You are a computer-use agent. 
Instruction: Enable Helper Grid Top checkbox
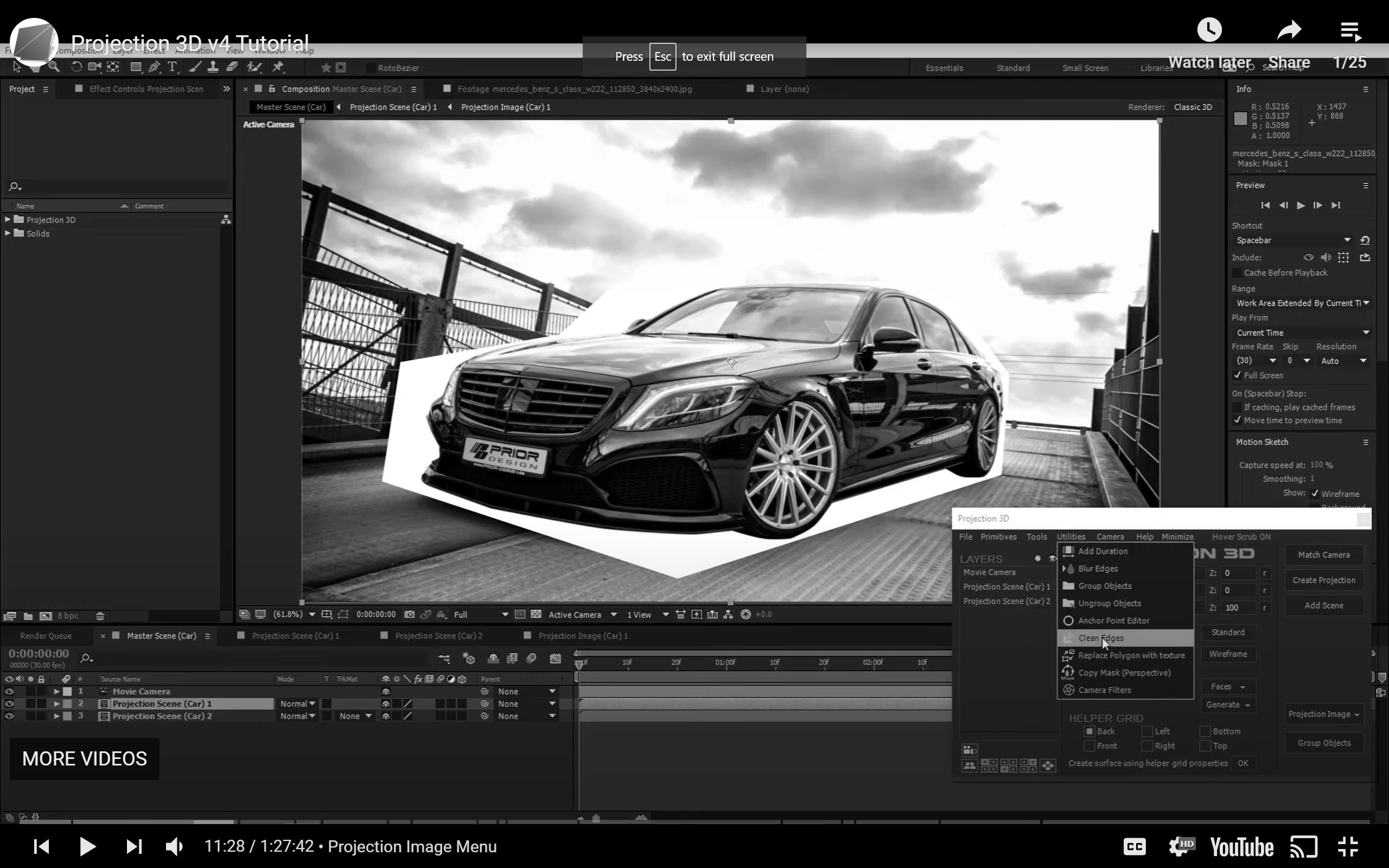(x=1205, y=746)
